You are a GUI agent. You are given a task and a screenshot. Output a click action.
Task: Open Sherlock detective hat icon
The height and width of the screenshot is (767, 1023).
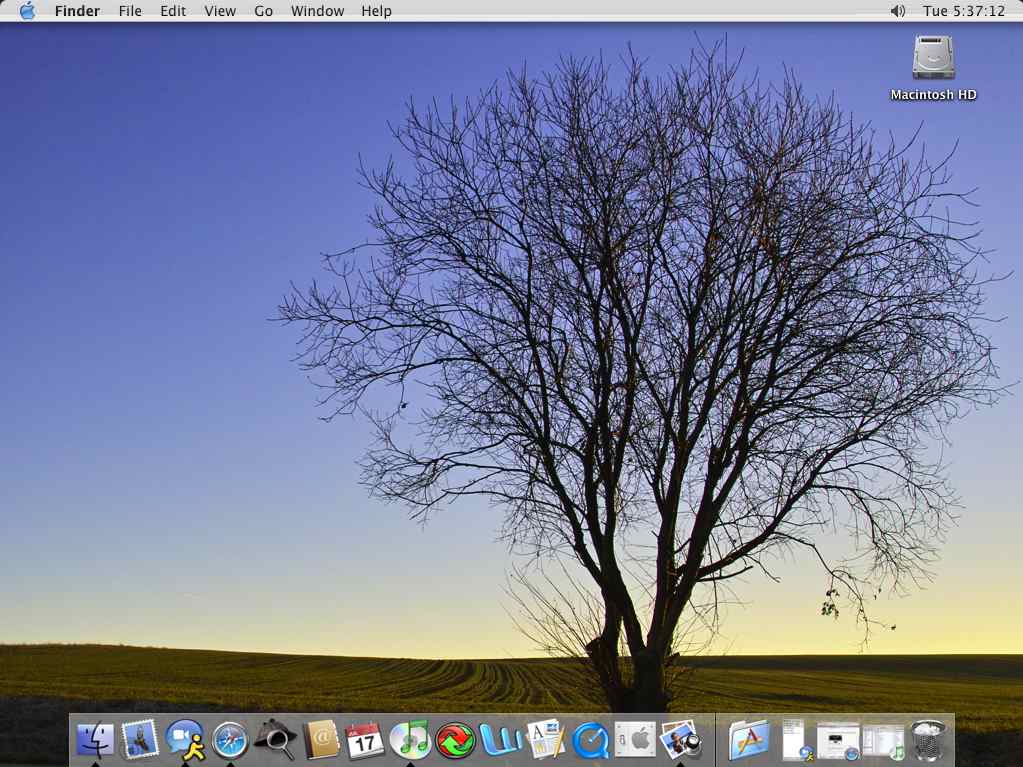[x=275, y=740]
